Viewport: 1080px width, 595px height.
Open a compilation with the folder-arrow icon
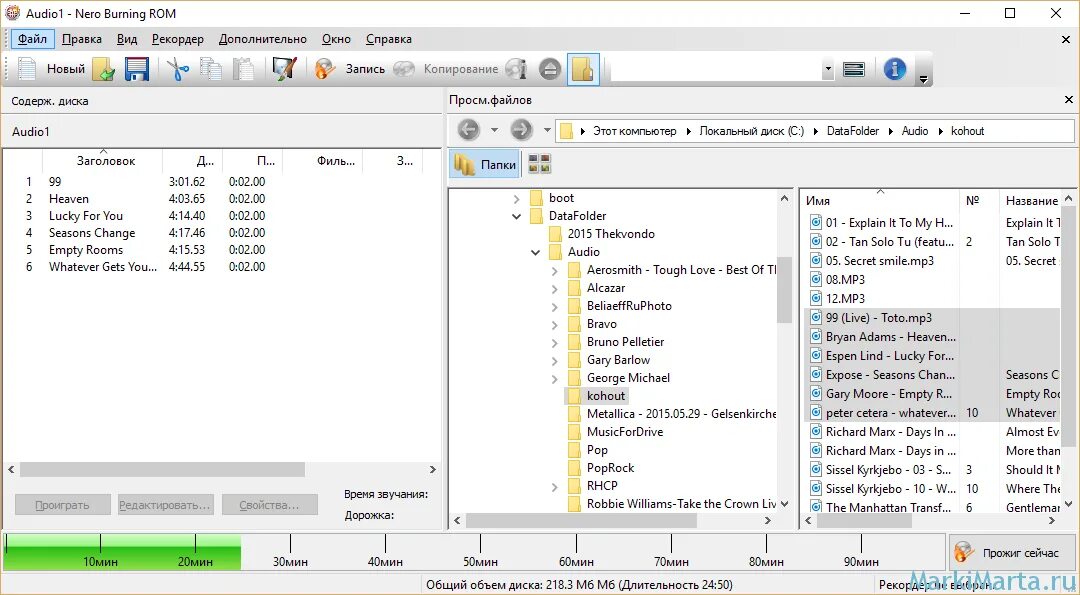(x=103, y=69)
